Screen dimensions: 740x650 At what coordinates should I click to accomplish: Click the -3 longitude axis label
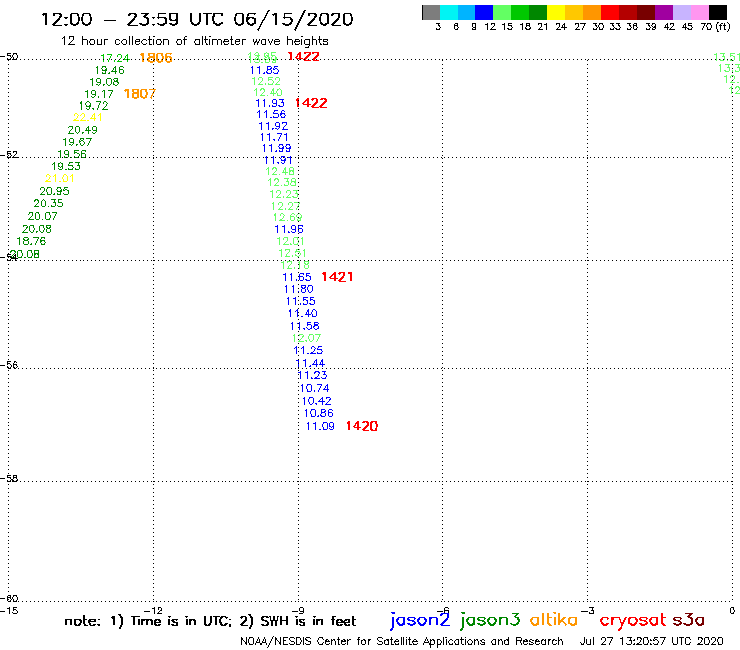point(588,610)
